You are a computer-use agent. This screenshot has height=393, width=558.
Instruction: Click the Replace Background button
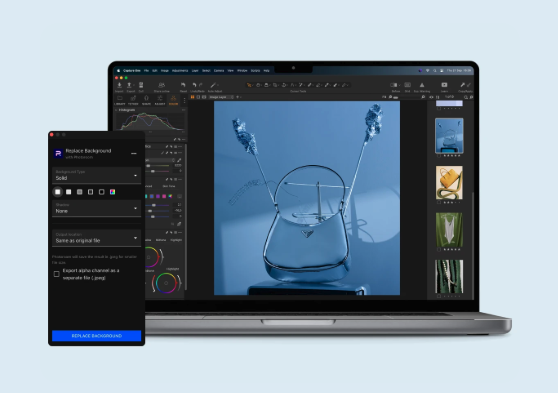click(96, 336)
